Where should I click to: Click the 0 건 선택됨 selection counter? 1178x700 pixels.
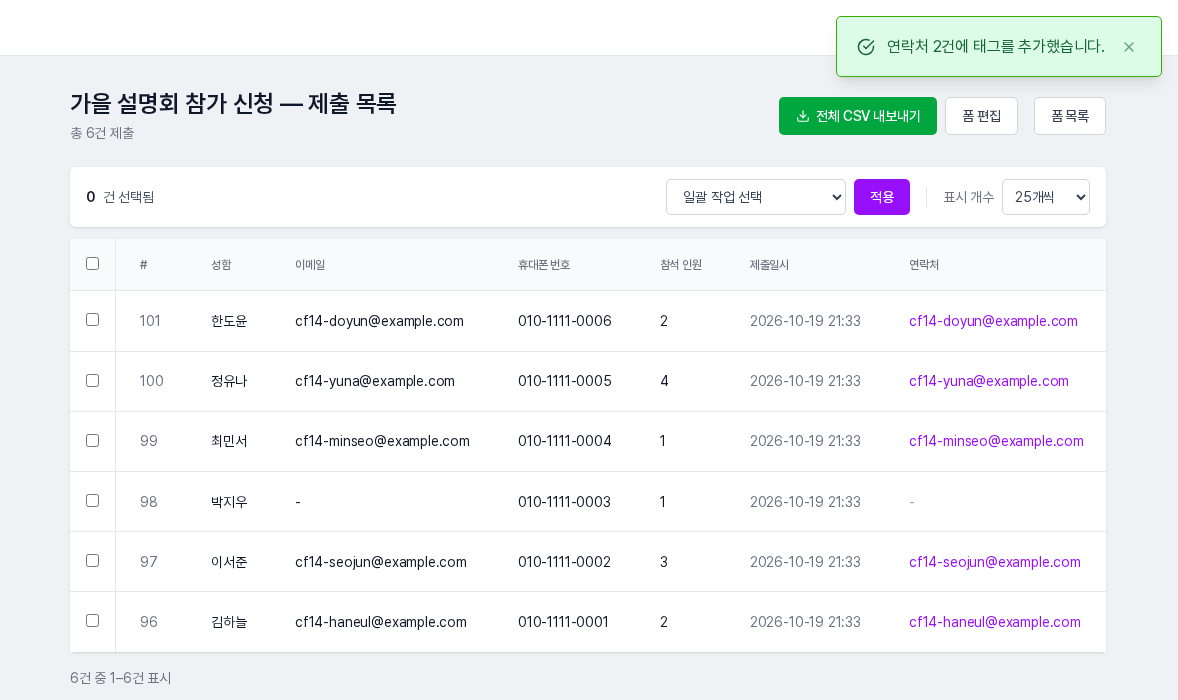pyautogui.click(x=120, y=197)
